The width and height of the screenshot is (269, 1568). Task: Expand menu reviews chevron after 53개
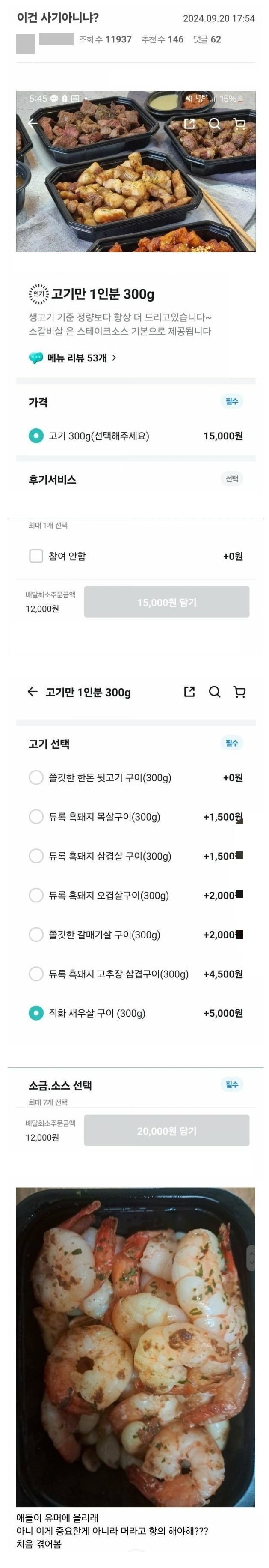coord(114,358)
